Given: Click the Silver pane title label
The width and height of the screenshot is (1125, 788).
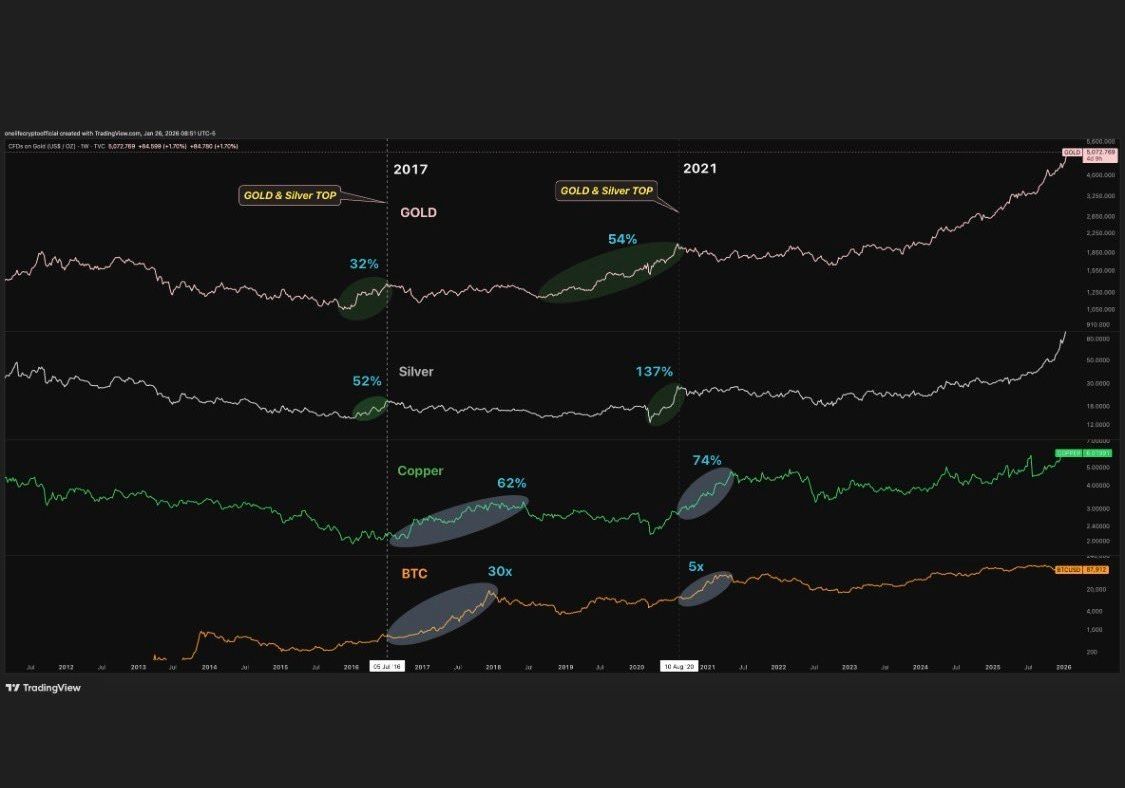Looking at the screenshot, I should pos(417,371).
